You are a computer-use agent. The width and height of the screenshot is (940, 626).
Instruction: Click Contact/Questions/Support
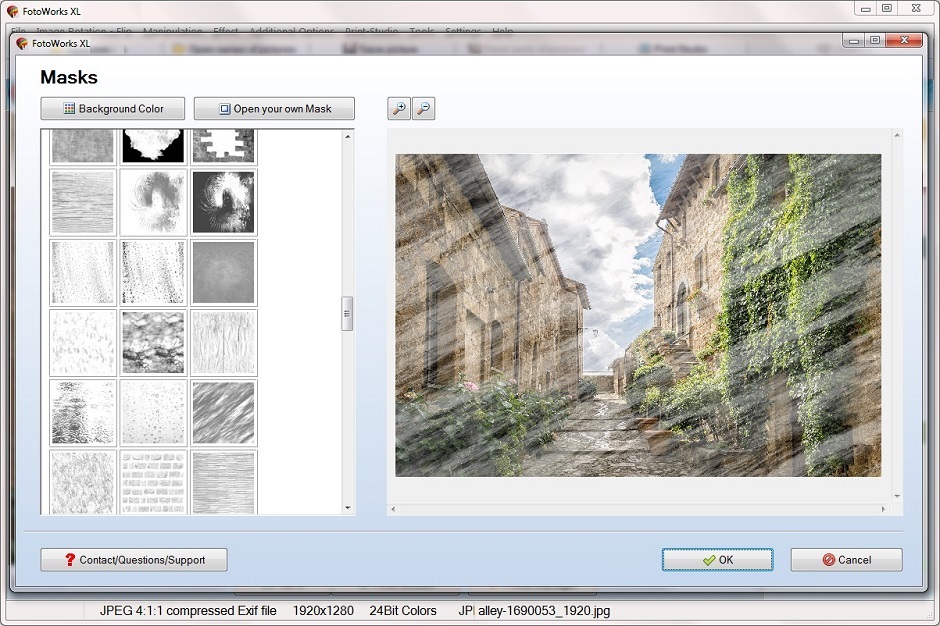(133, 560)
